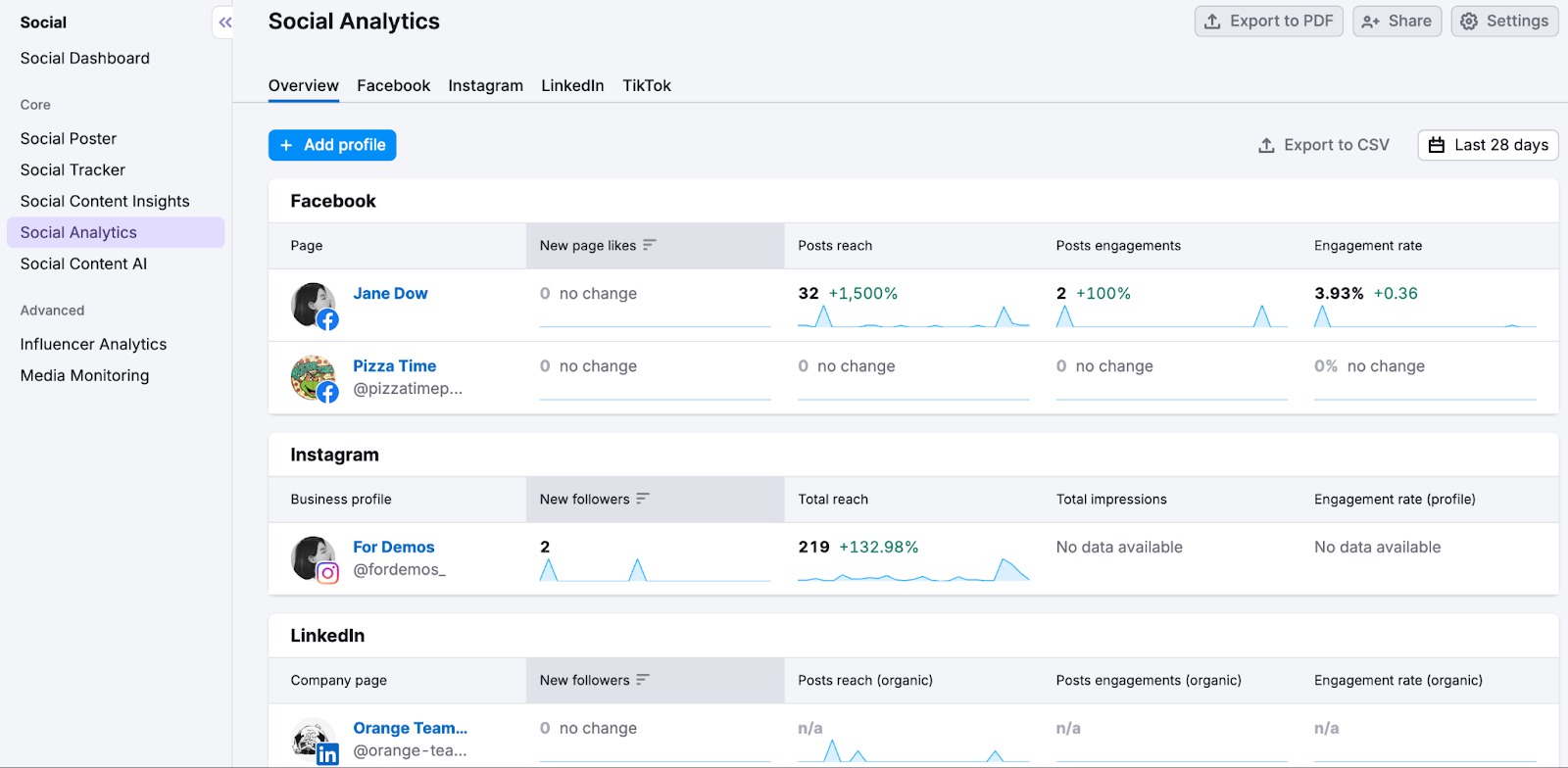Image resolution: width=1568 pixels, height=768 pixels.
Task: Click the Add profile button
Action: (x=332, y=145)
